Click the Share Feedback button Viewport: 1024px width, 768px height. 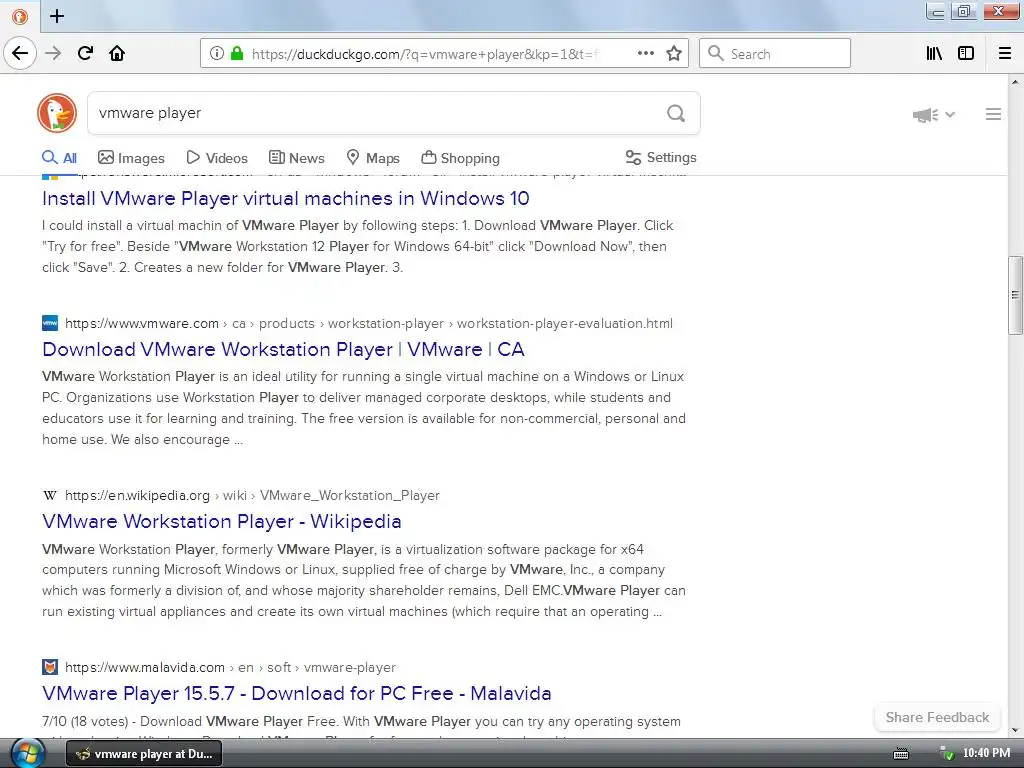[x=937, y=717]
